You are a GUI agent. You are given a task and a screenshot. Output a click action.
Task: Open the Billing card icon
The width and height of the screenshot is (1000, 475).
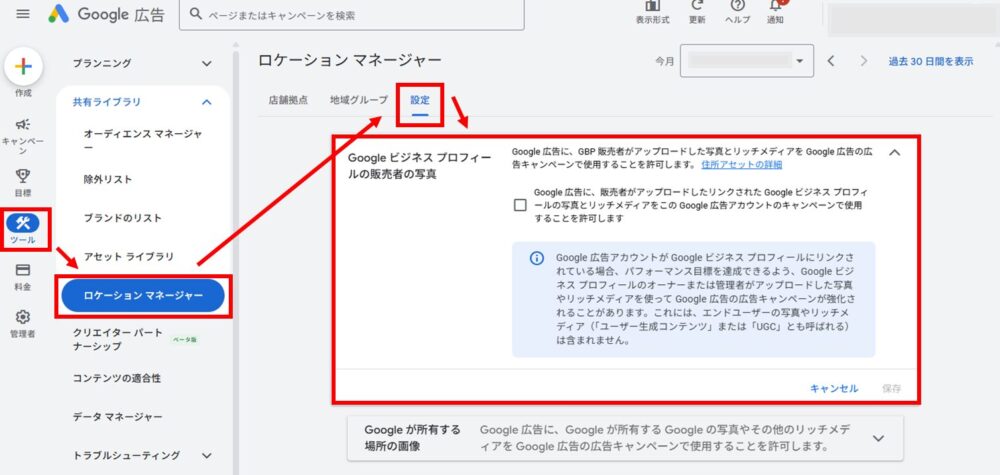tap(22, 270)
